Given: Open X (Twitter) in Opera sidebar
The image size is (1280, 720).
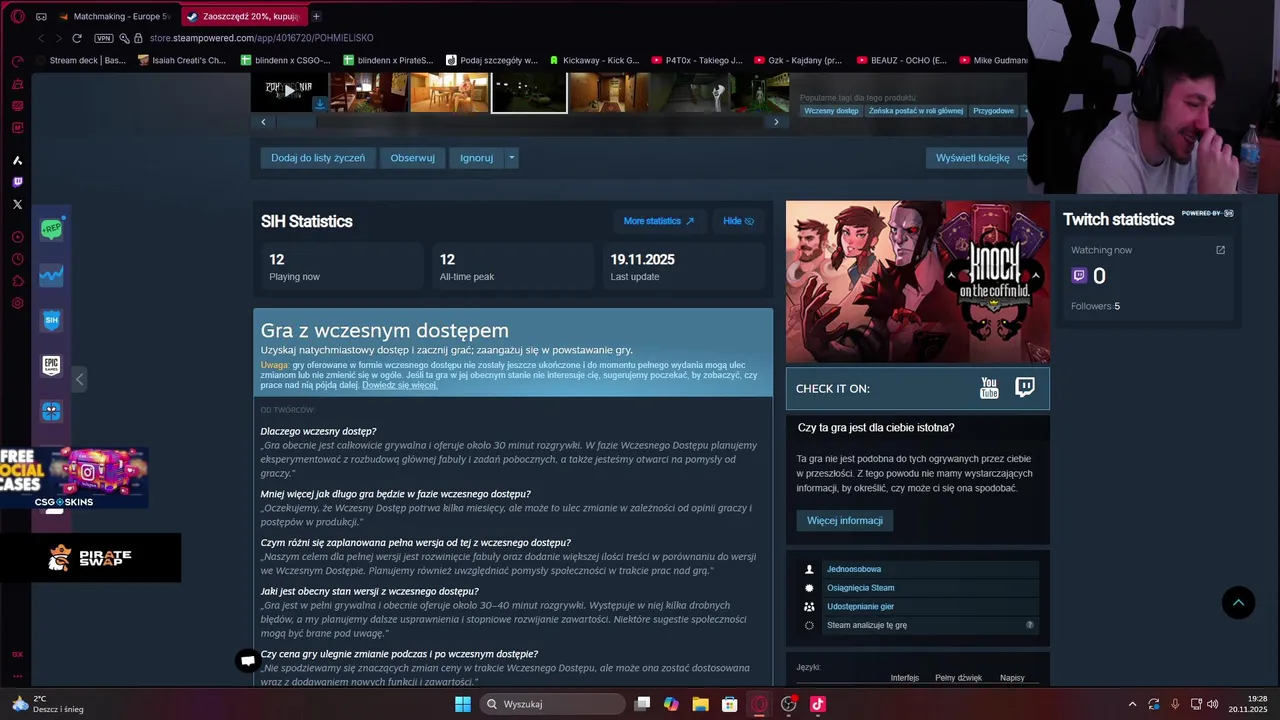Looking at the screenshot, I should click(x=17, y=204).
